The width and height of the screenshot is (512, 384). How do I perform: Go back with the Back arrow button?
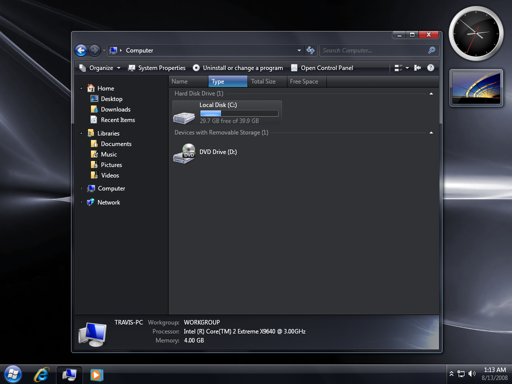pos(81,50)
